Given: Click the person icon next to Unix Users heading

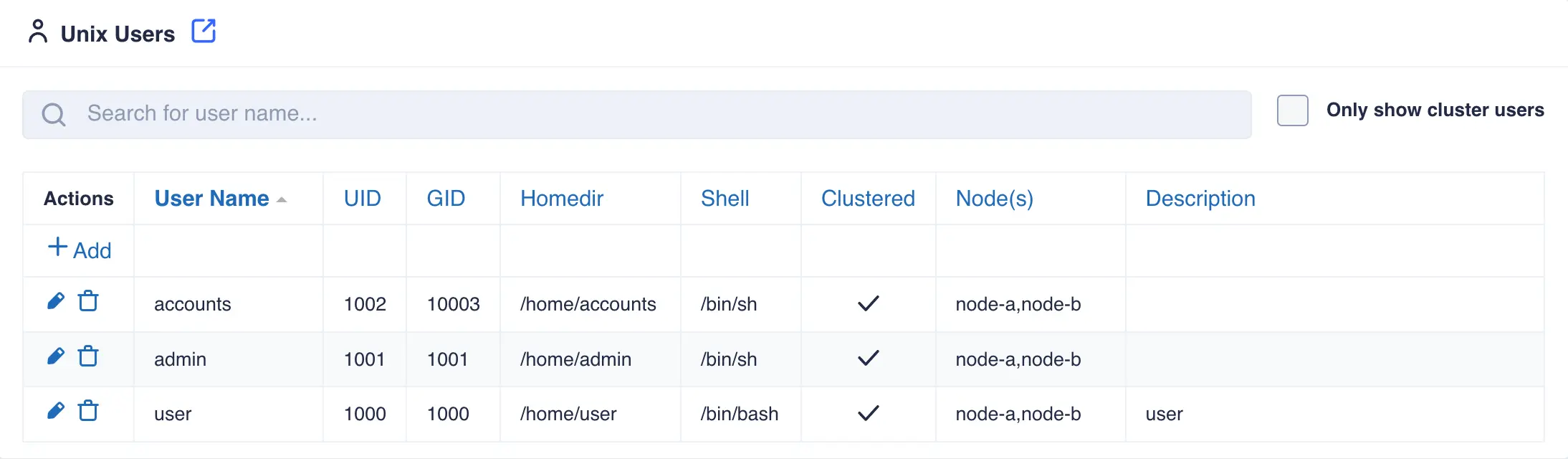Looking at the screenshot, I should point(39,31).
